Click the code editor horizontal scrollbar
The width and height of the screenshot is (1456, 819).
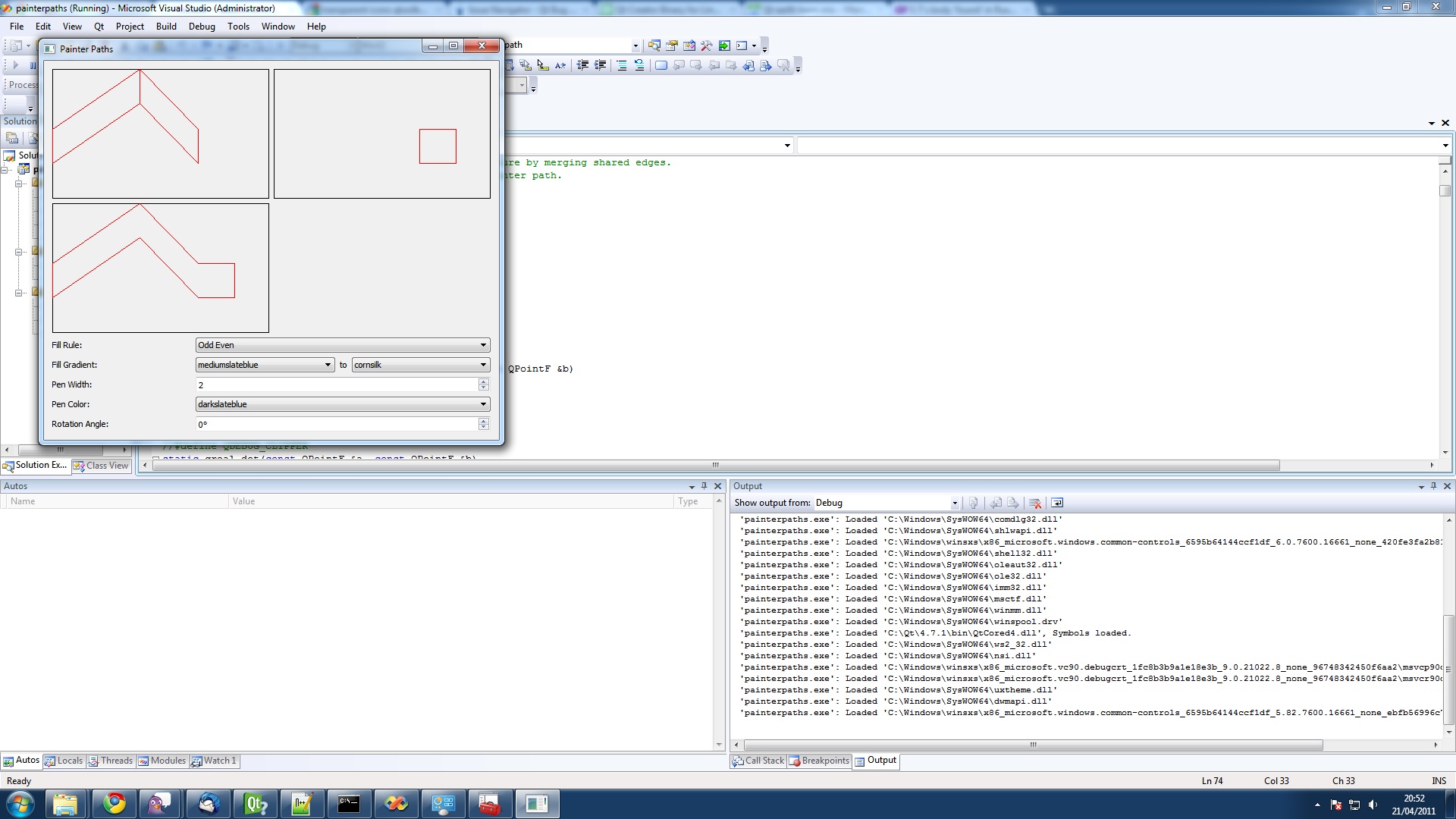(x=715, y=465)
